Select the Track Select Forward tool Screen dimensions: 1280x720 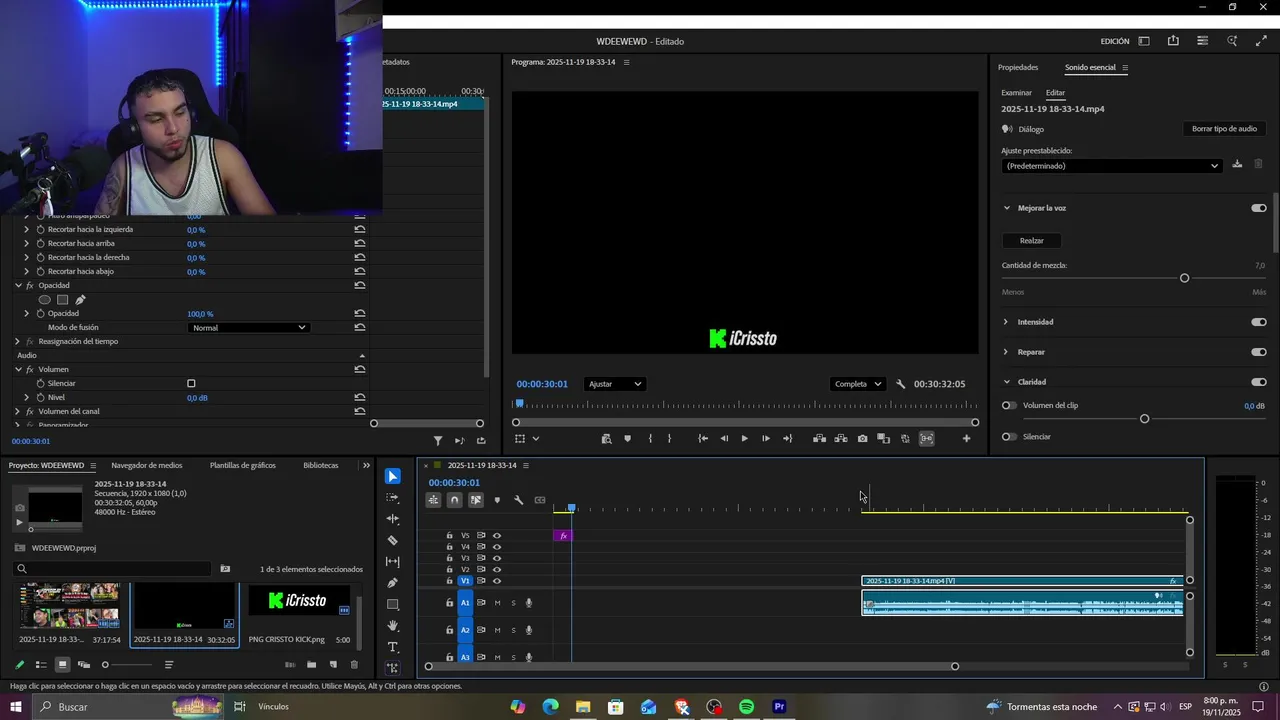point(393,497)
